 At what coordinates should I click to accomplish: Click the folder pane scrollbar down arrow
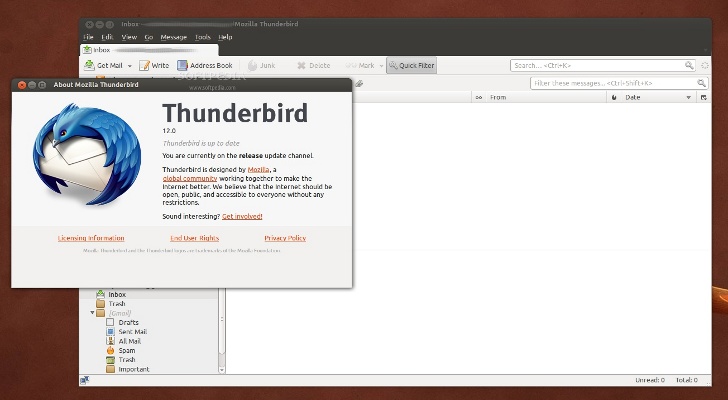coord(221,370)
